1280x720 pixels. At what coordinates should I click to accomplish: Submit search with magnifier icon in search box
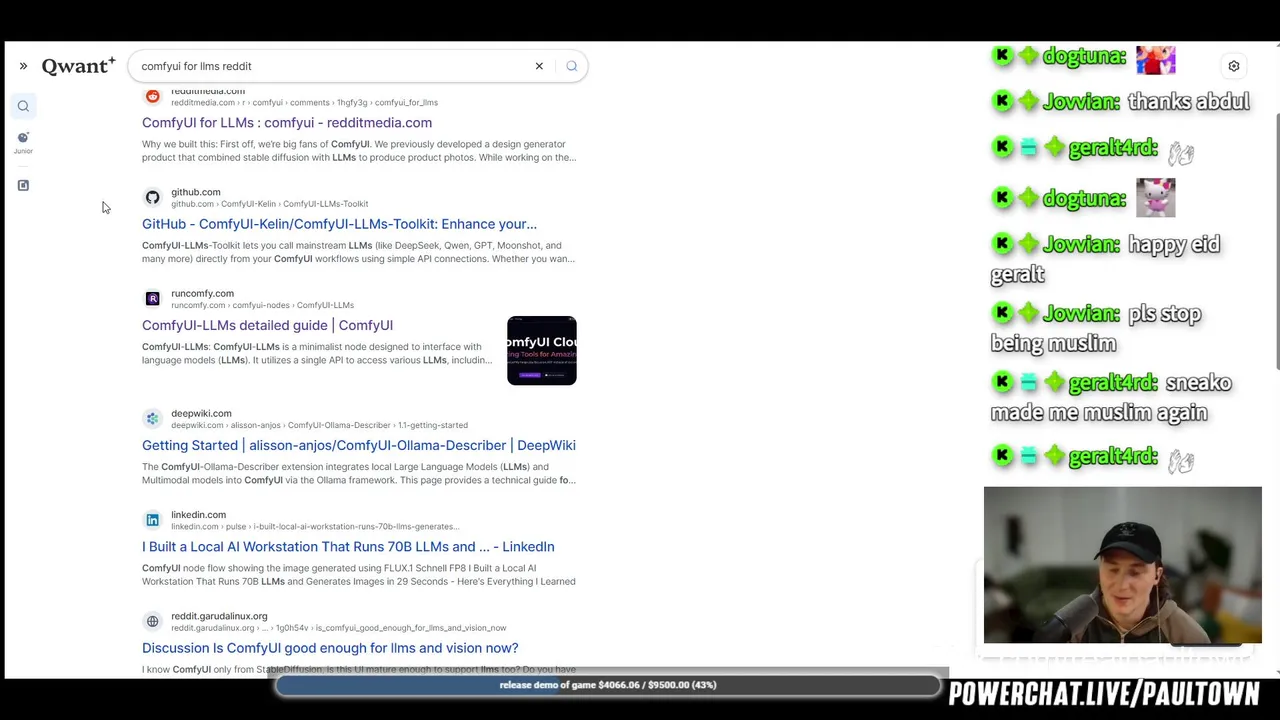click(x=572, y=66)
